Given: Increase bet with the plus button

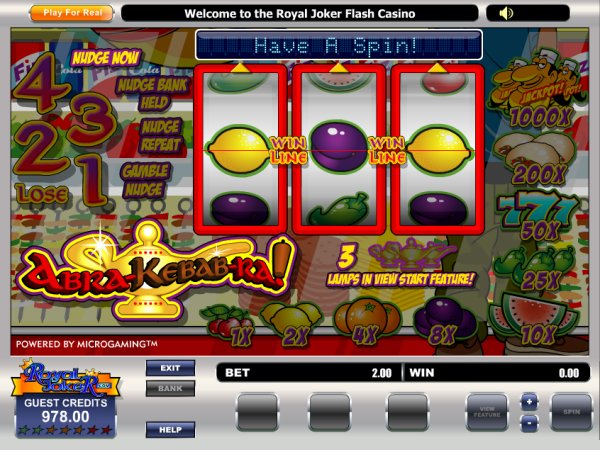Looking at the screenshot, I should [530, 402].
